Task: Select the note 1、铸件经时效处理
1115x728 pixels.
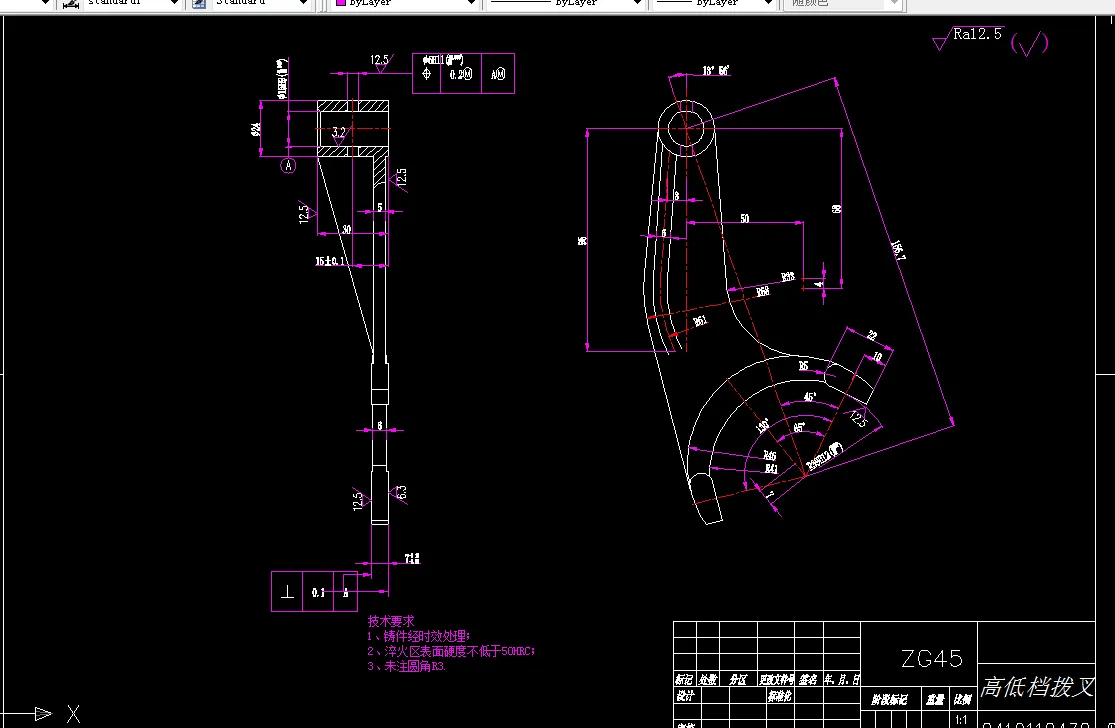Action: (x=419, y=636)
